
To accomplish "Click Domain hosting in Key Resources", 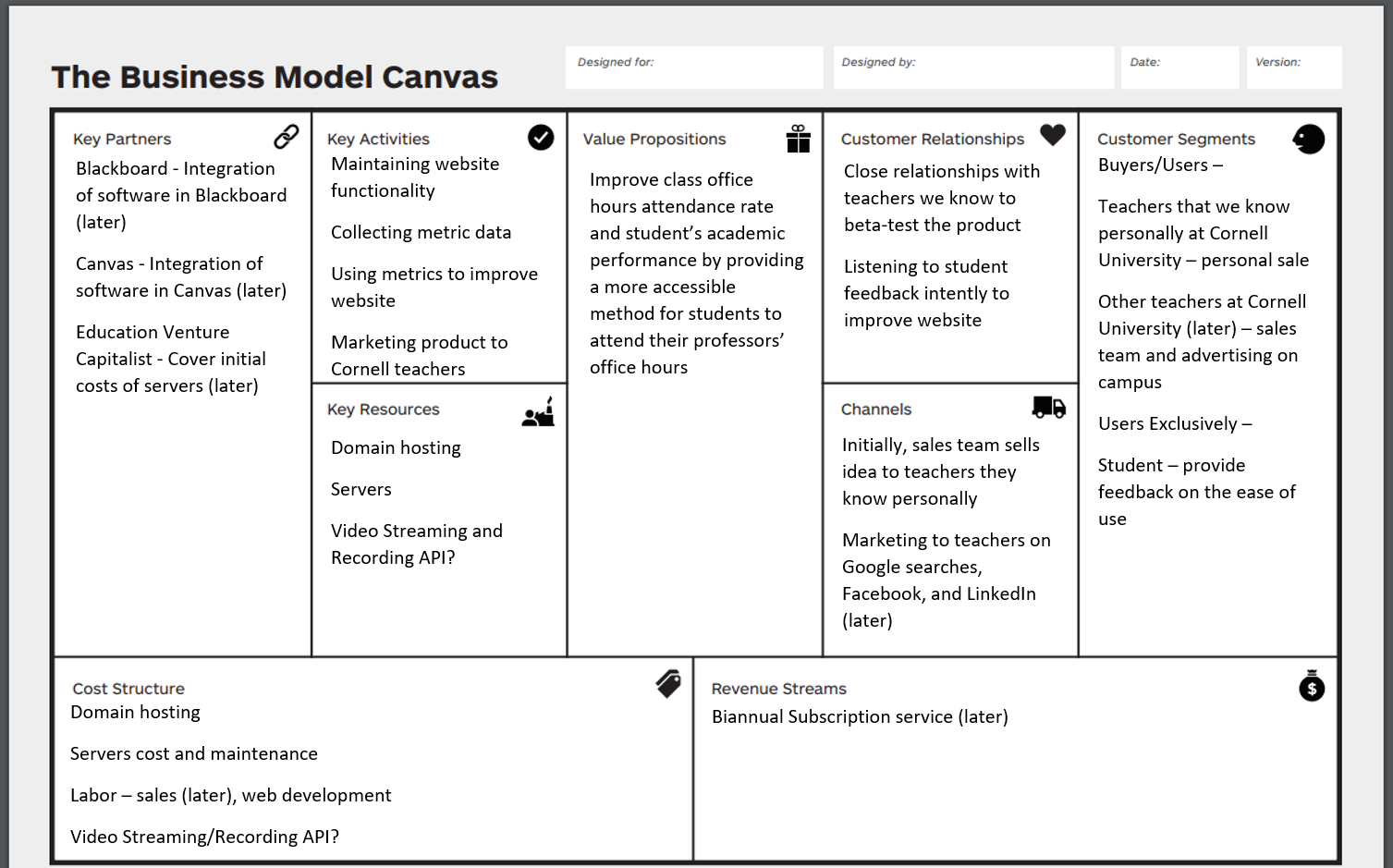I will tap(396, 448).
